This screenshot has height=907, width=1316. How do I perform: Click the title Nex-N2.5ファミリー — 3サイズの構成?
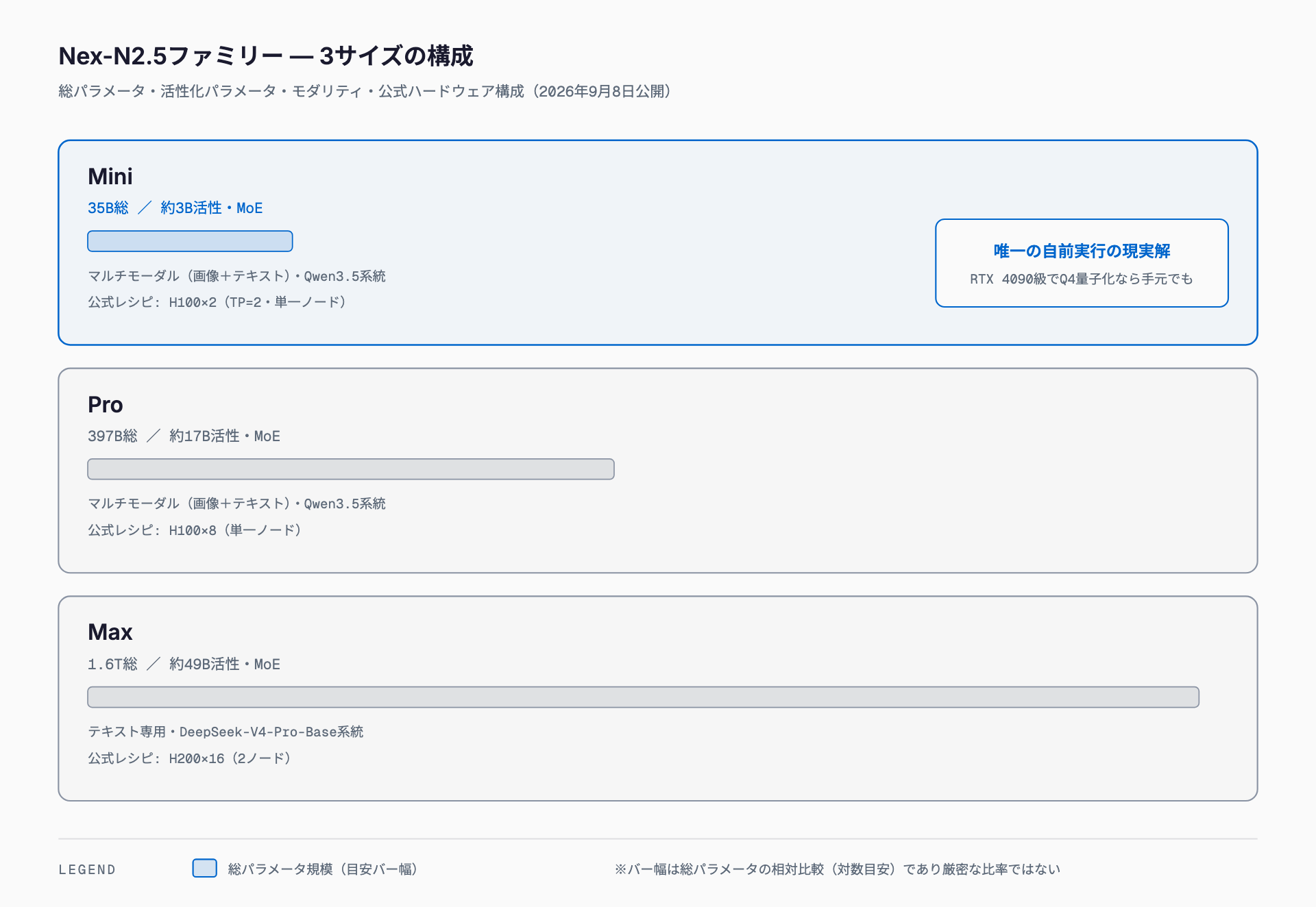tap(266, 56)
